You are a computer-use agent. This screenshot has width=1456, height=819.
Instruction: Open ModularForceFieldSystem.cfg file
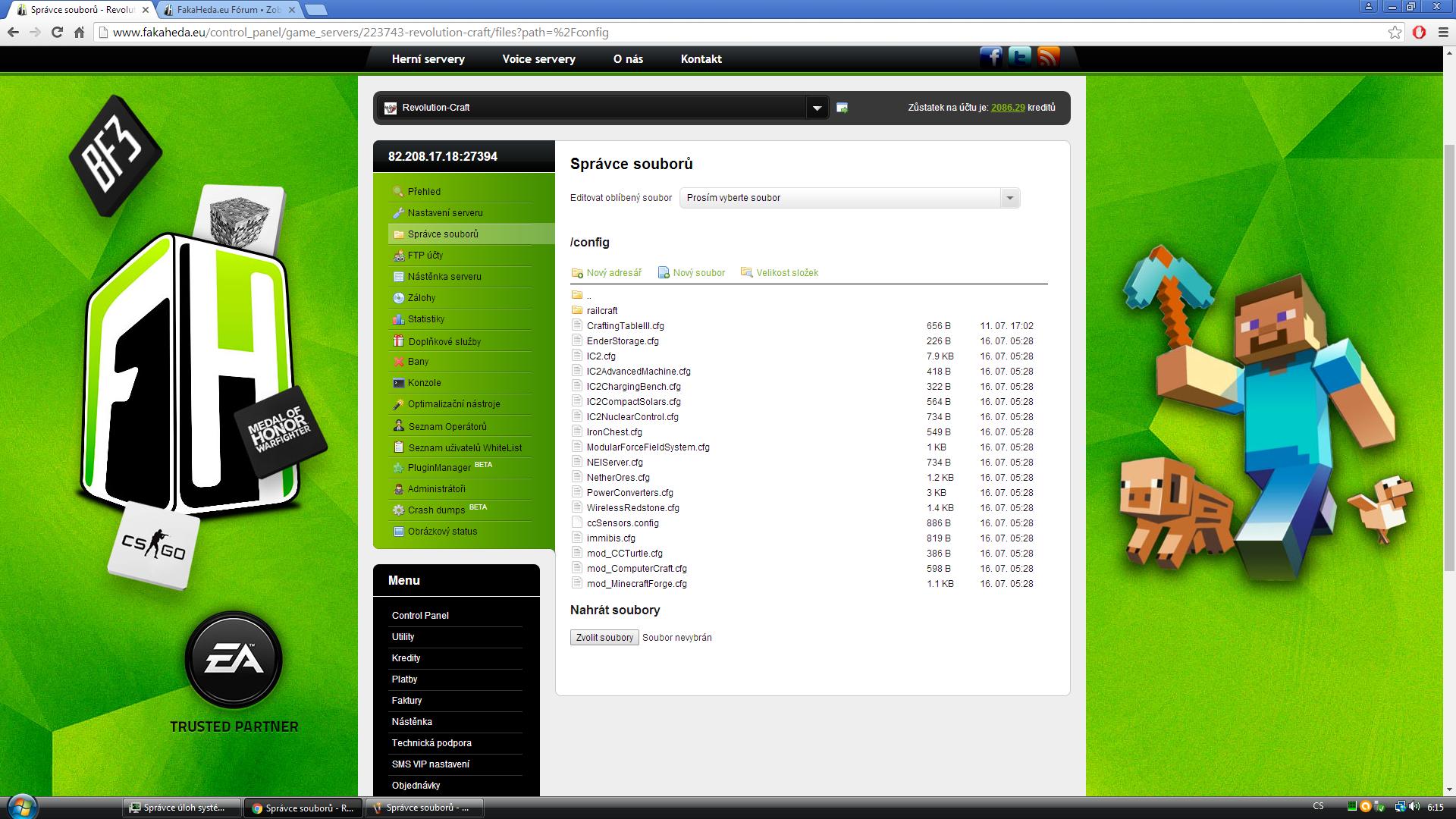pyautogui.click(x=648, y=447)
